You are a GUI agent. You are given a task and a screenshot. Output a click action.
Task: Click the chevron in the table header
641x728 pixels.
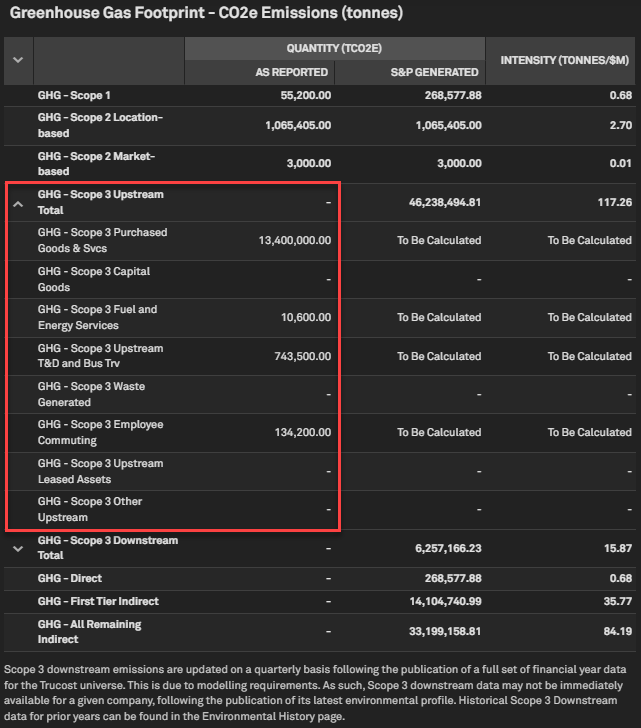click(x=18, y=60)
